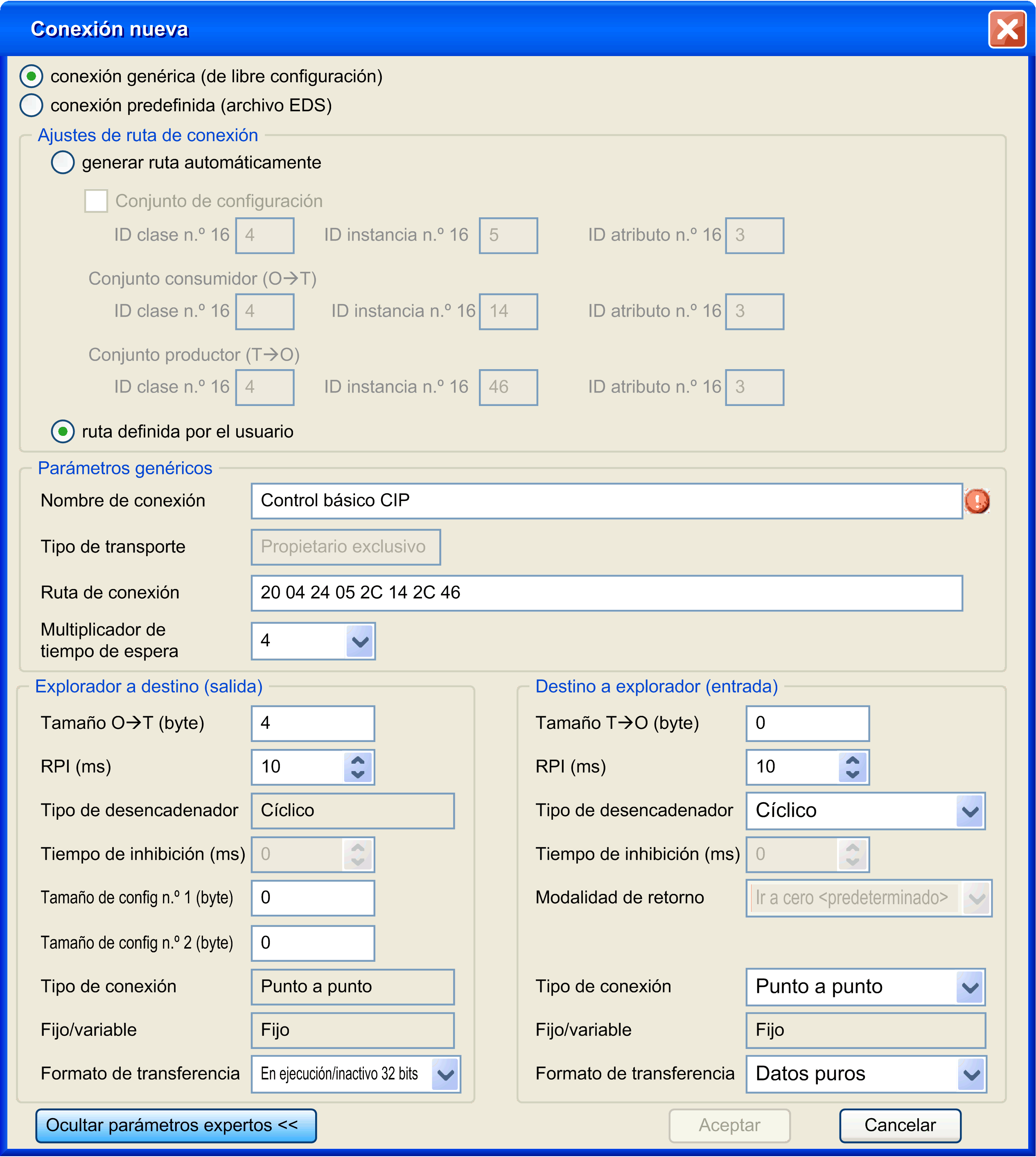Select conexión genérica radio button
This screenshot has width=1036, height=1157.
pyautogui.click(x=31, y=76)
